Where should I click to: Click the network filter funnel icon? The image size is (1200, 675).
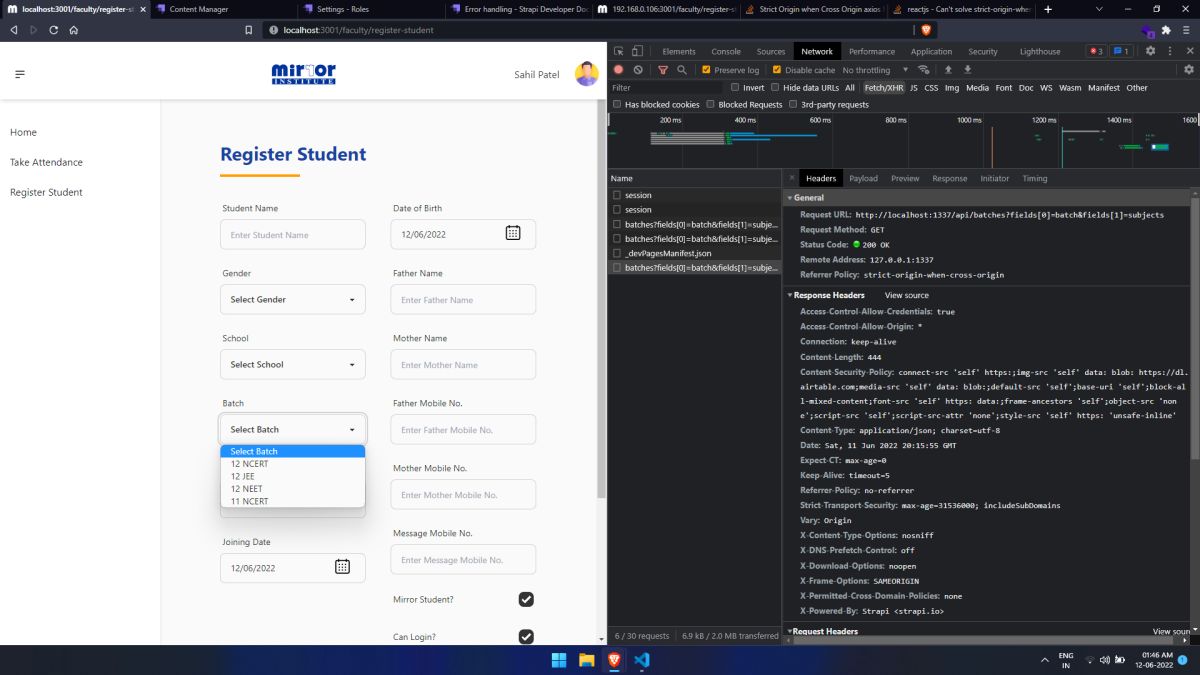(663, 70)
